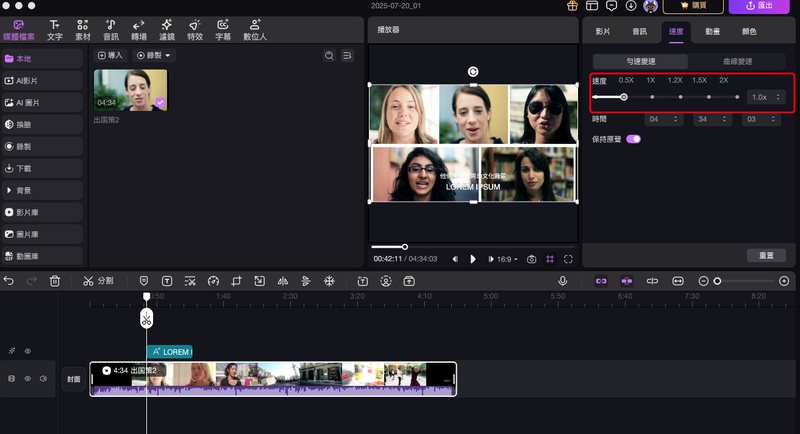
Task: Open the AI影片 category
Action: (42, 81)
